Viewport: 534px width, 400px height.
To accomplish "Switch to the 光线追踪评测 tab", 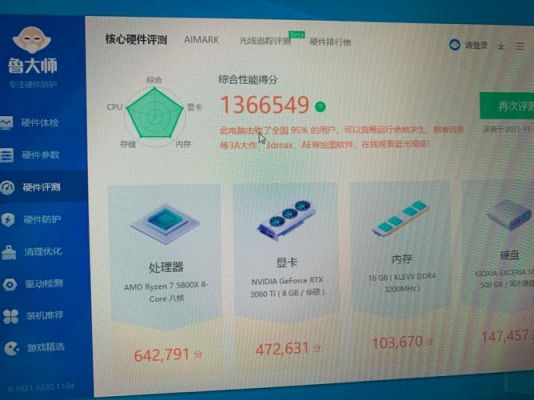I will click(x=265, y=41).
